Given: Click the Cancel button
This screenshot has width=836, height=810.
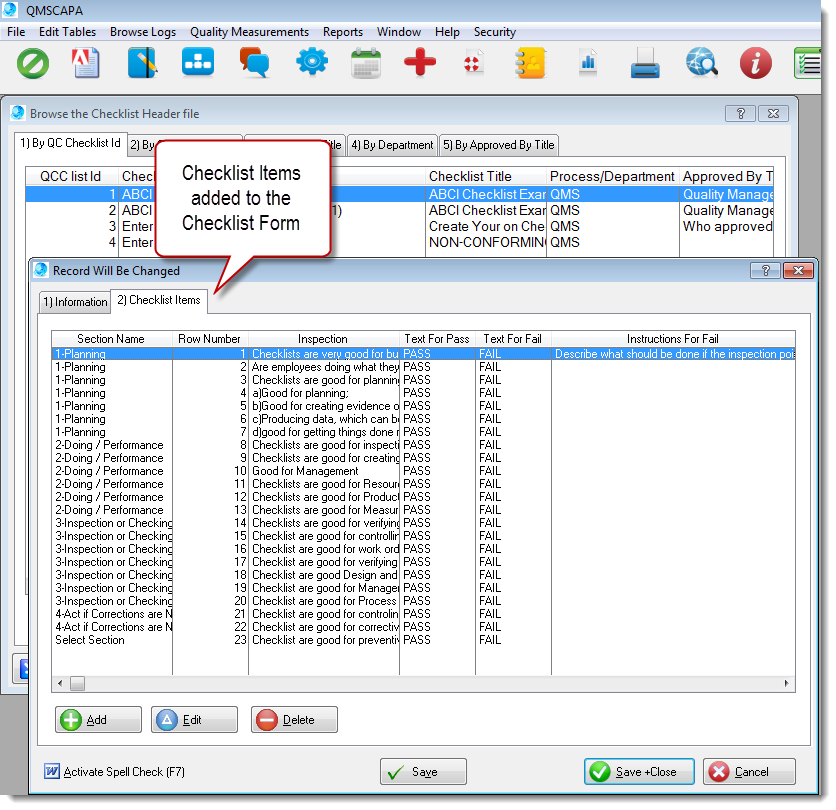Looking at the screenshot, I should point(748,771).
